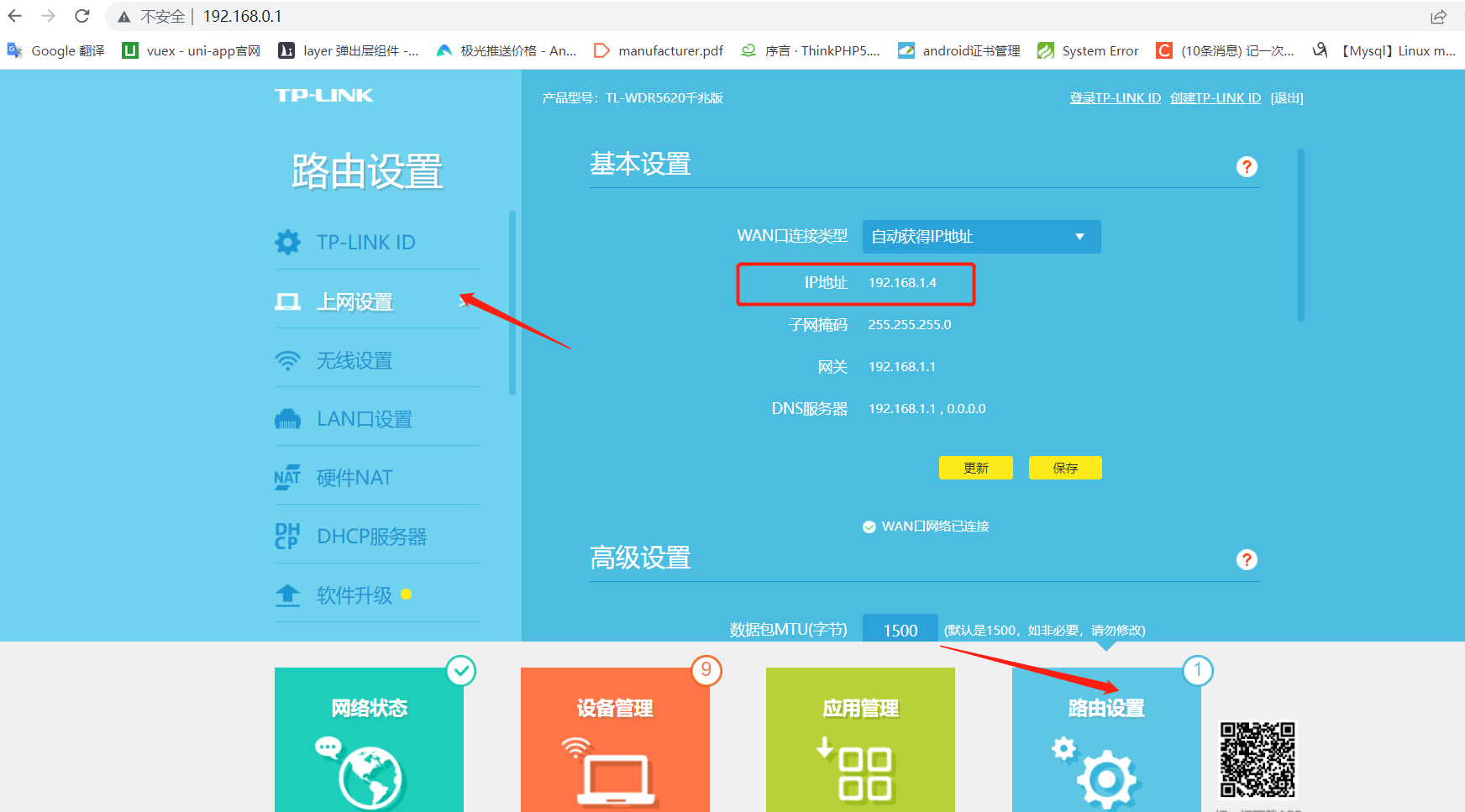Click the settings panel scrollbar
1465x812 pixels.
pos(1301,235)
